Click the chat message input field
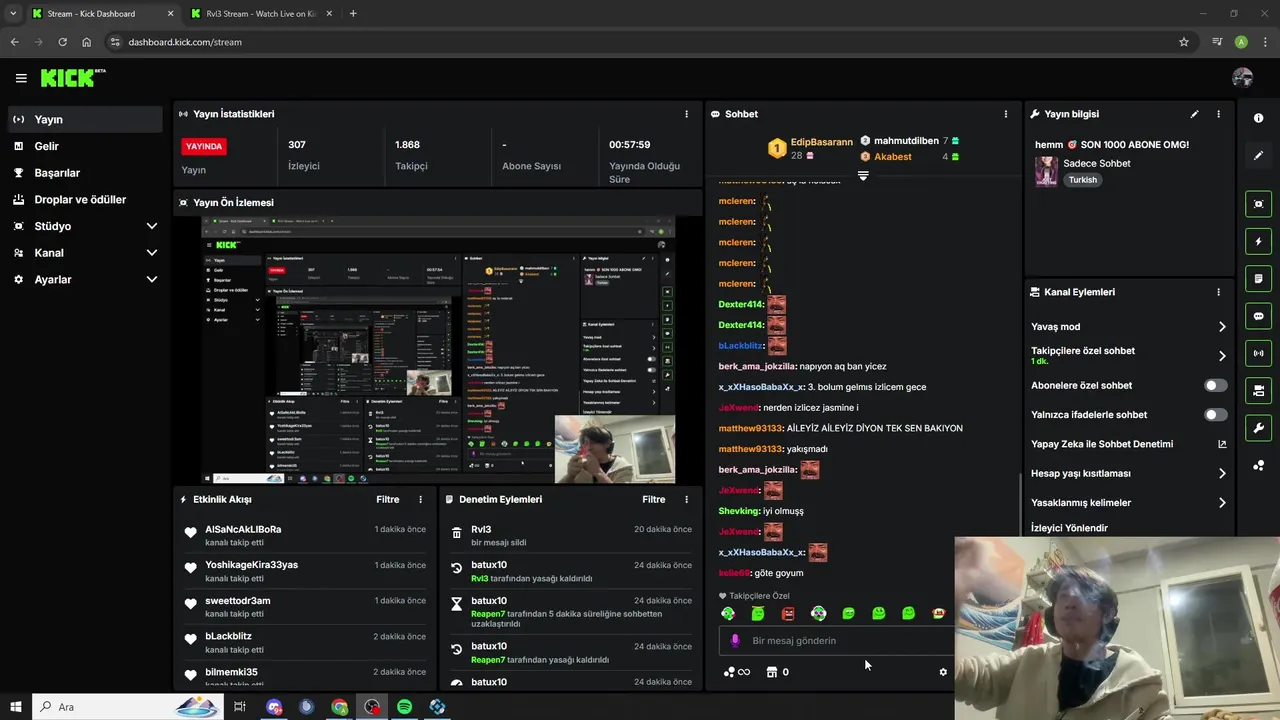The image size is (1280, 720). point(837,640)
